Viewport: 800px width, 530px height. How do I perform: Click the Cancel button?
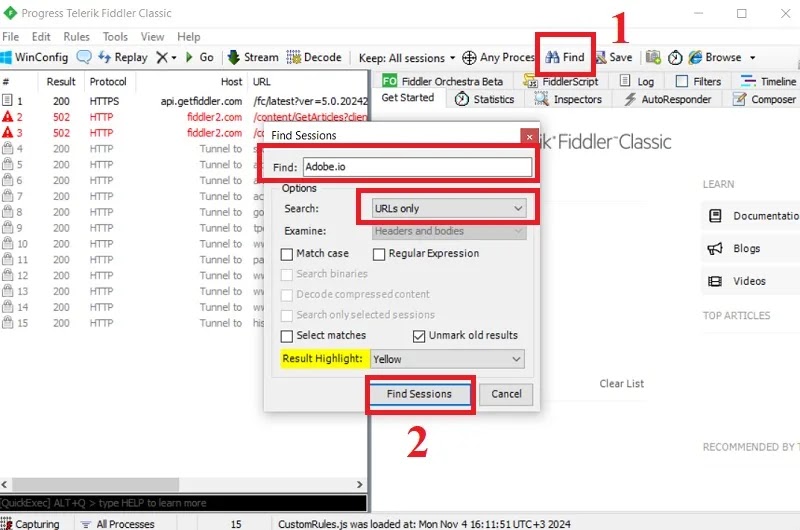point(506,394)
